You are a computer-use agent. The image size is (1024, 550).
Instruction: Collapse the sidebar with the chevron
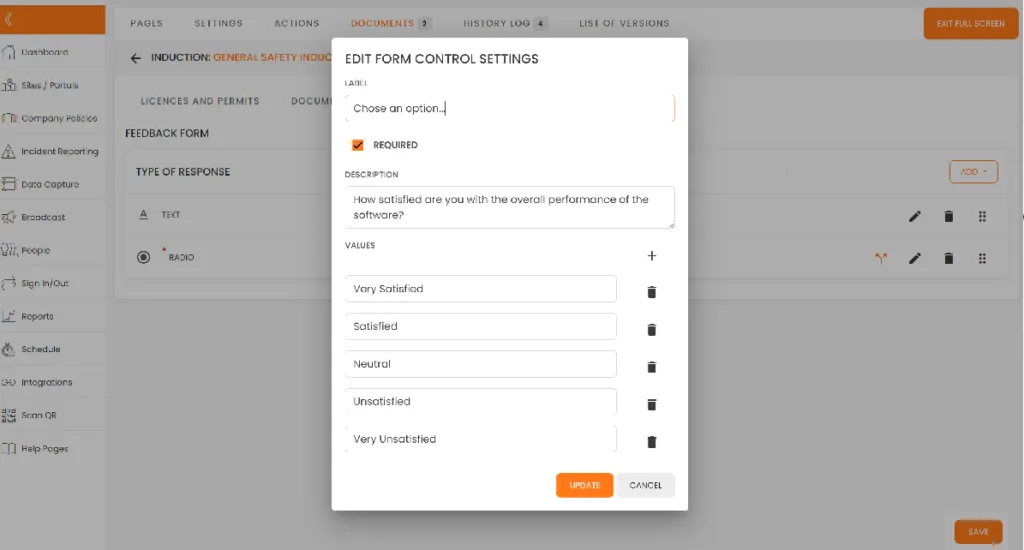coord(9,19)
